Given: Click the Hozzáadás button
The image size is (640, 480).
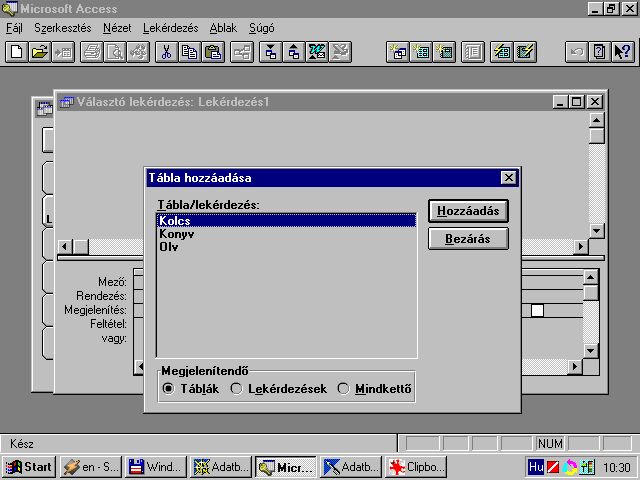Looking at the screenshot, I should click(x=468, y=211).
